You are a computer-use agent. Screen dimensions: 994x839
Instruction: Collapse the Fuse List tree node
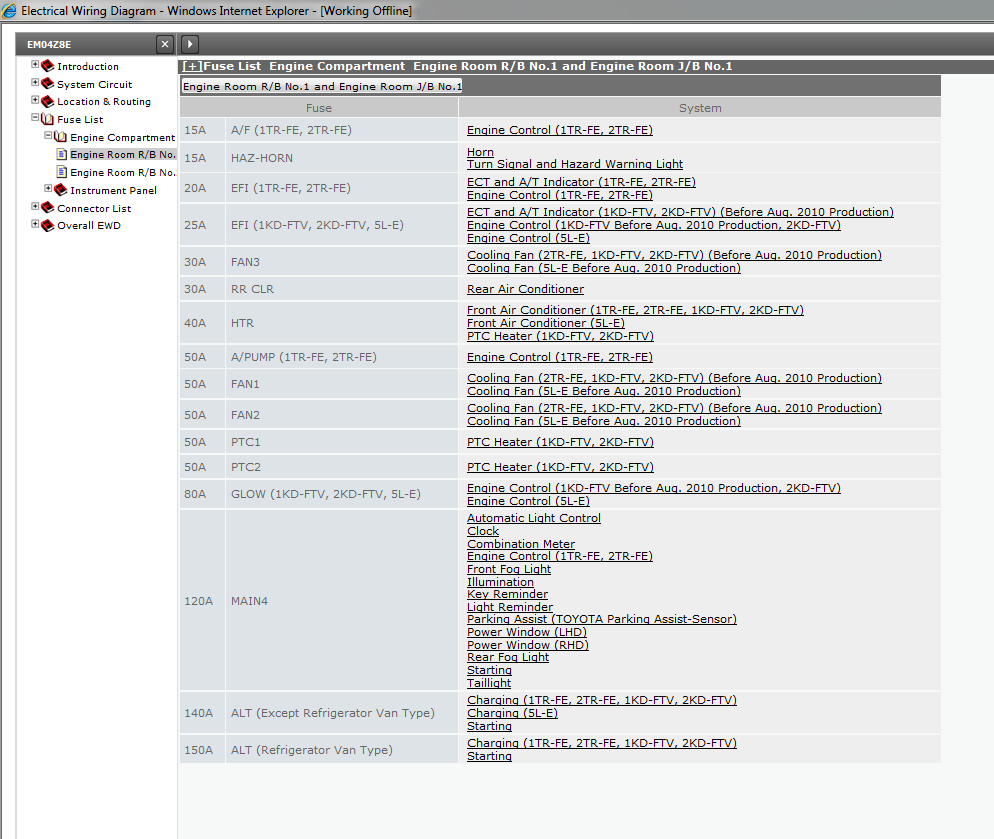coord(35,119)
